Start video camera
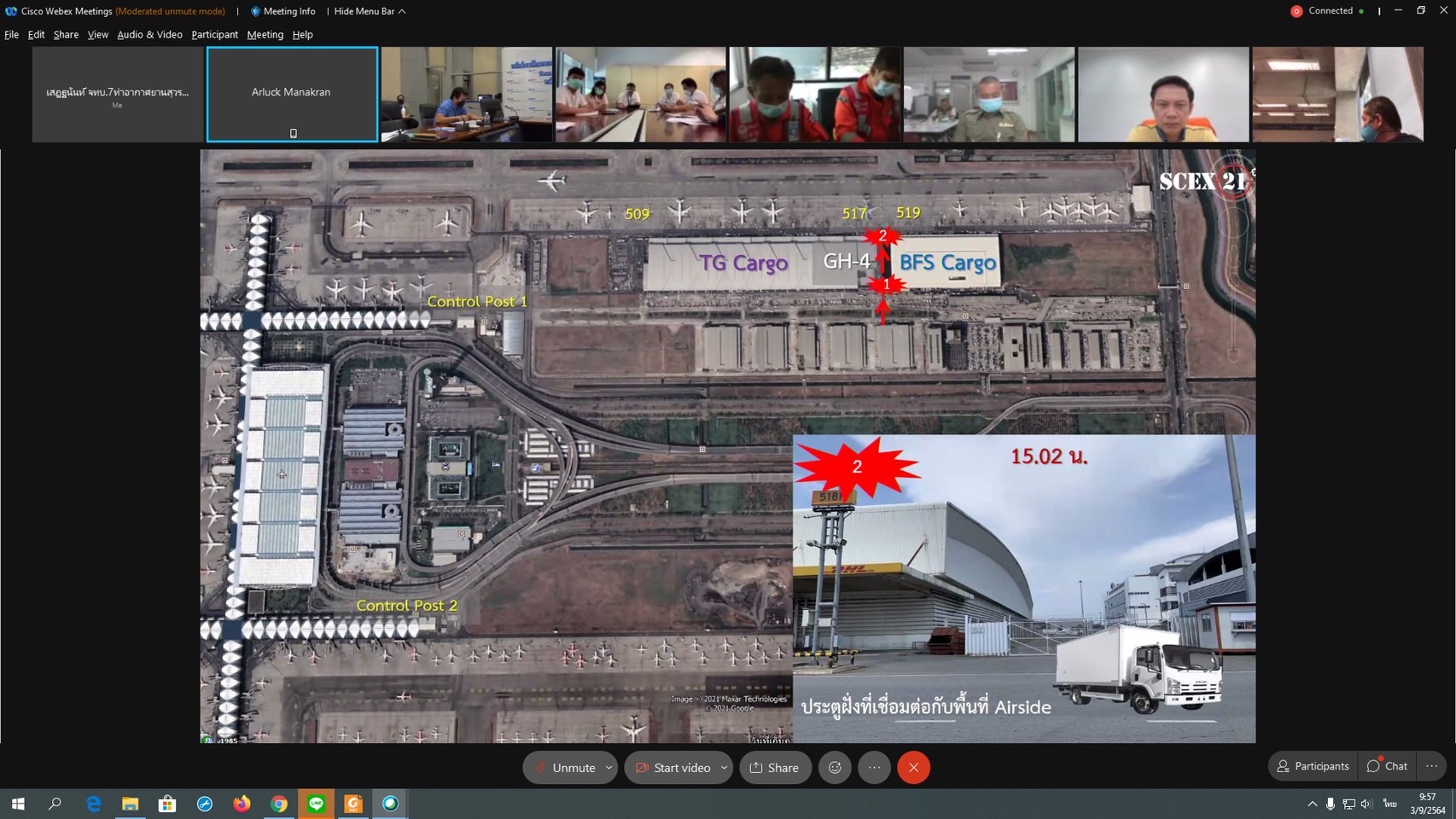The height and width of the screenshot is (819, 1456). point(673,767)
